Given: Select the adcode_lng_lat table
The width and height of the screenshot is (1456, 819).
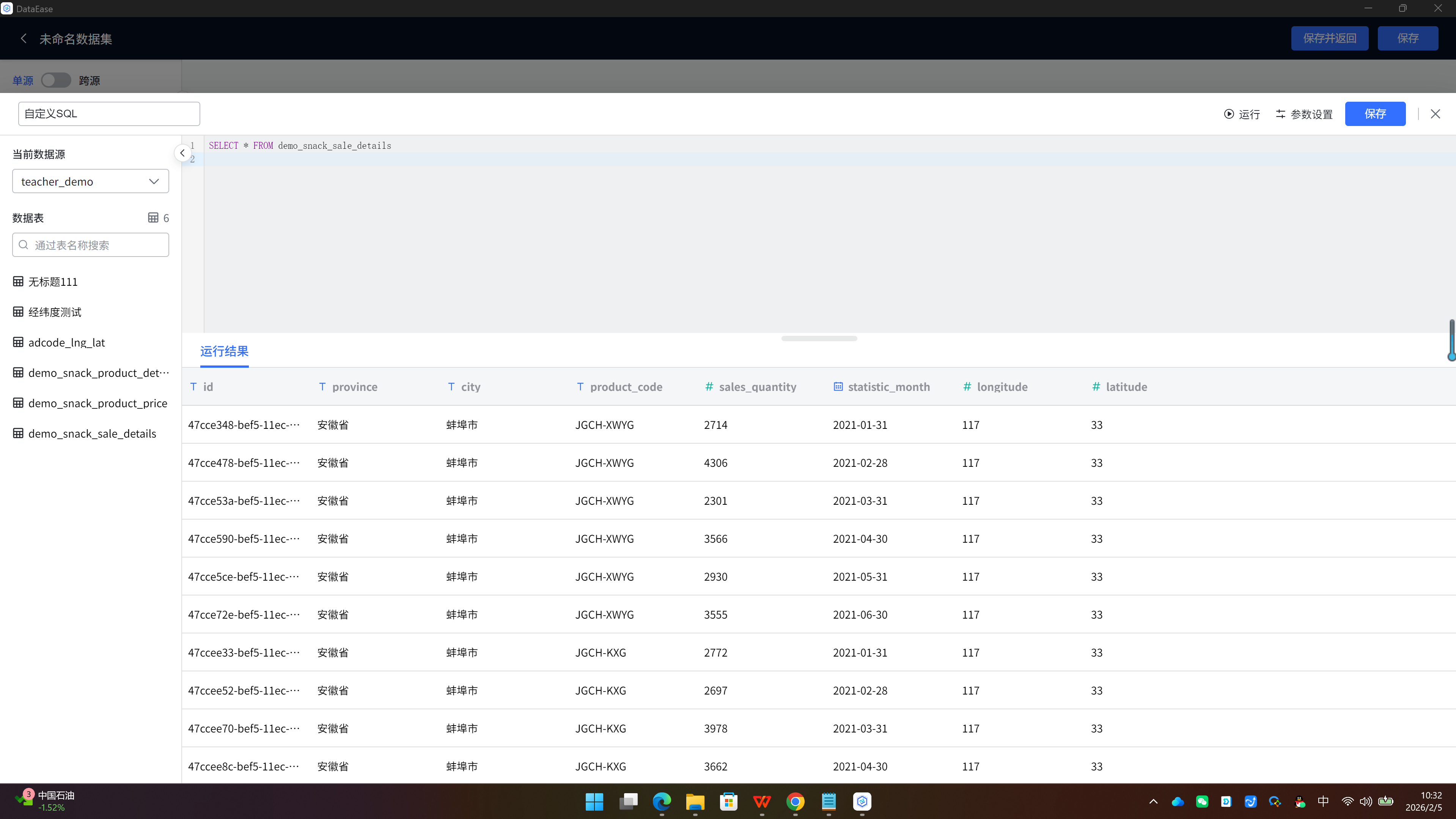Looking at the screenshot, I should coord(67,343).
